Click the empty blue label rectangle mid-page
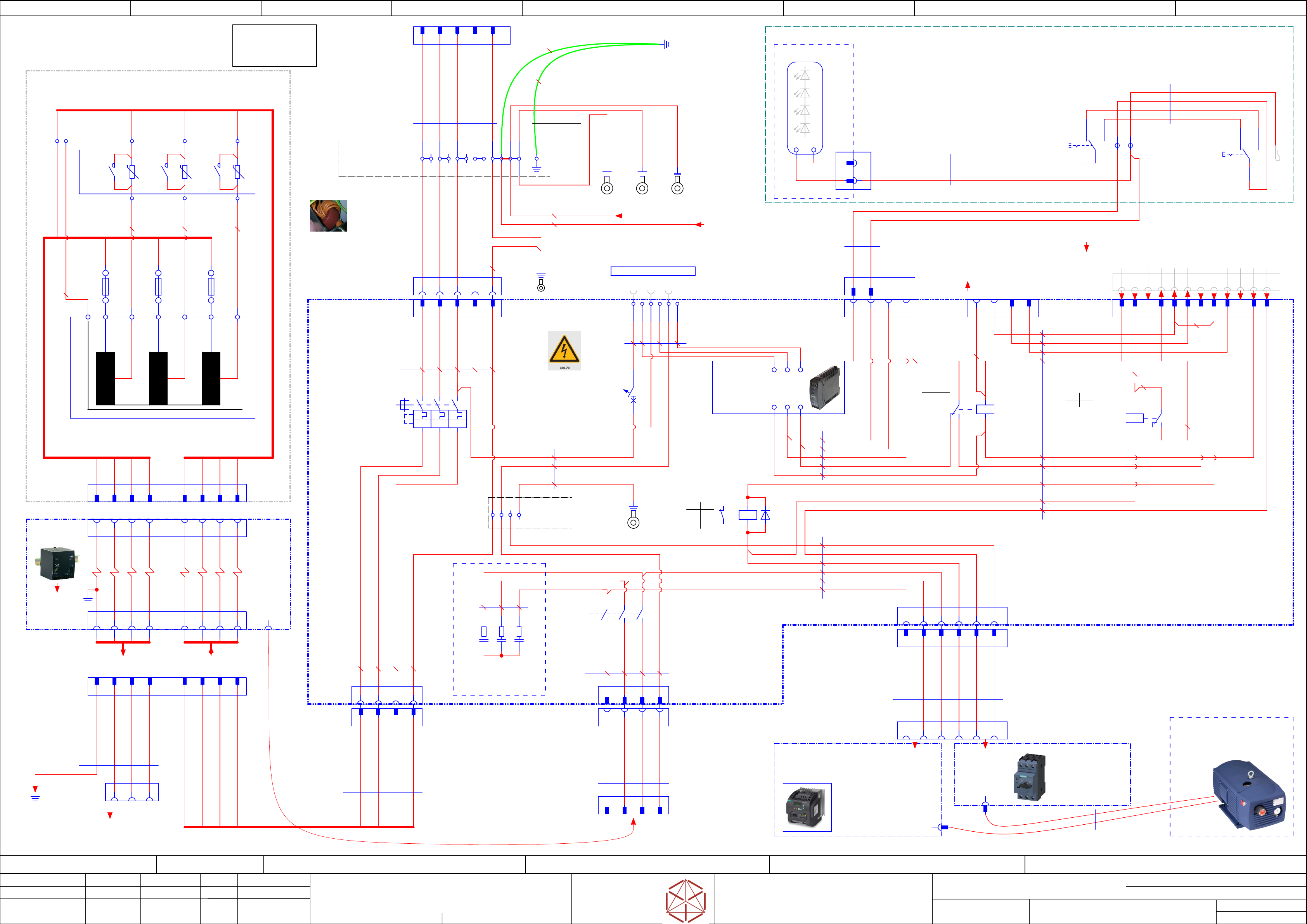This screenshot has width=1307, height=924. point(653,271)
